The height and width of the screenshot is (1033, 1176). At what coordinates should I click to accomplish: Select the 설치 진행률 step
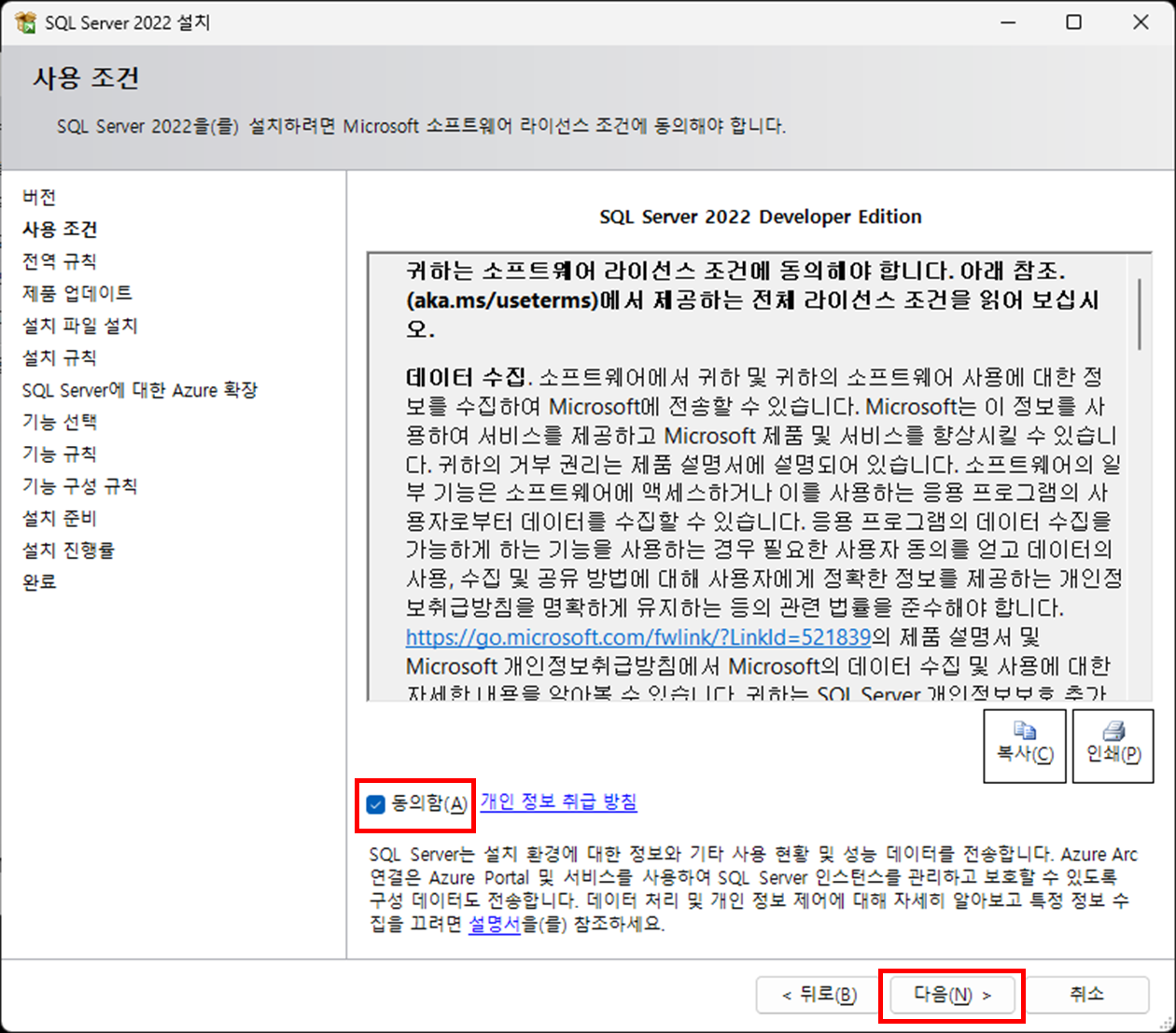68,550
